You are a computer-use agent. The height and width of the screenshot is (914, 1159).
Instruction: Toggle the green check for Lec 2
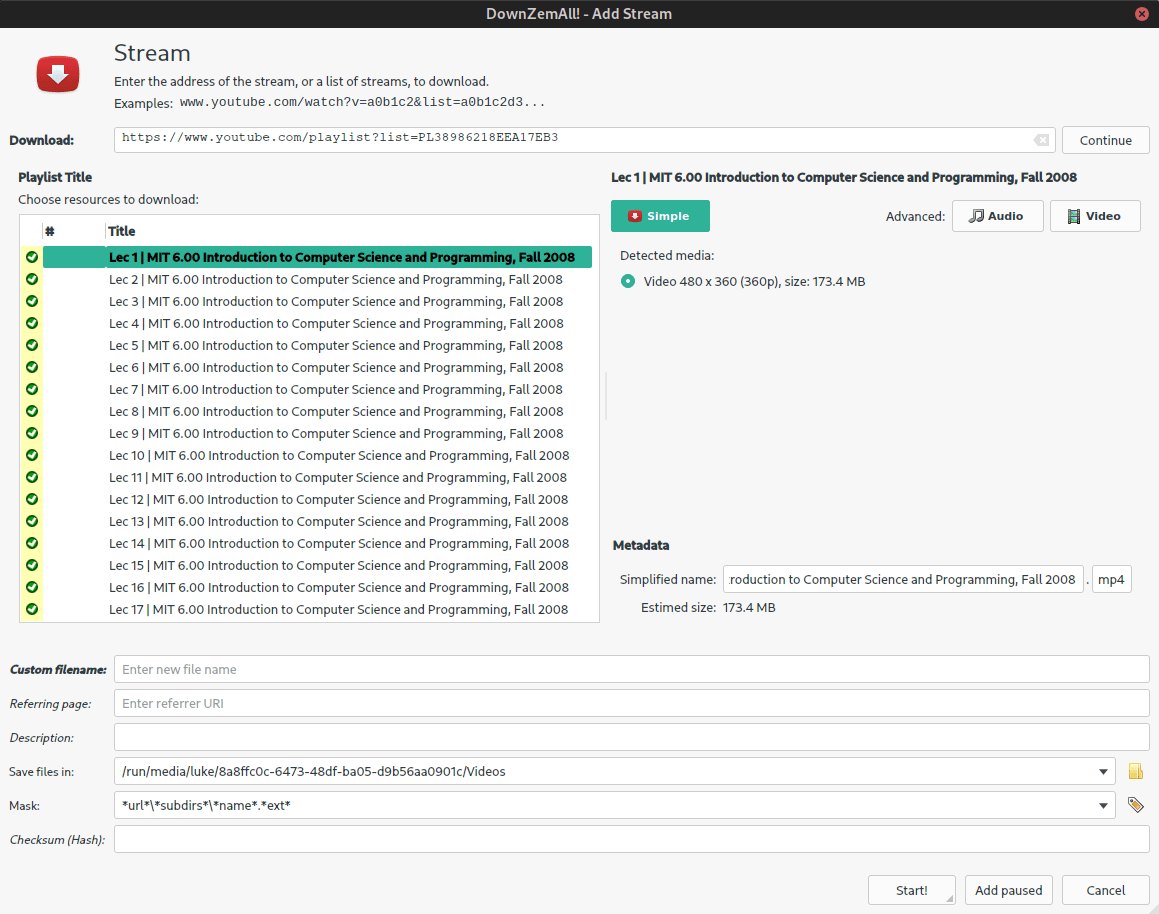pyautogui.click(x=32, y=279)
